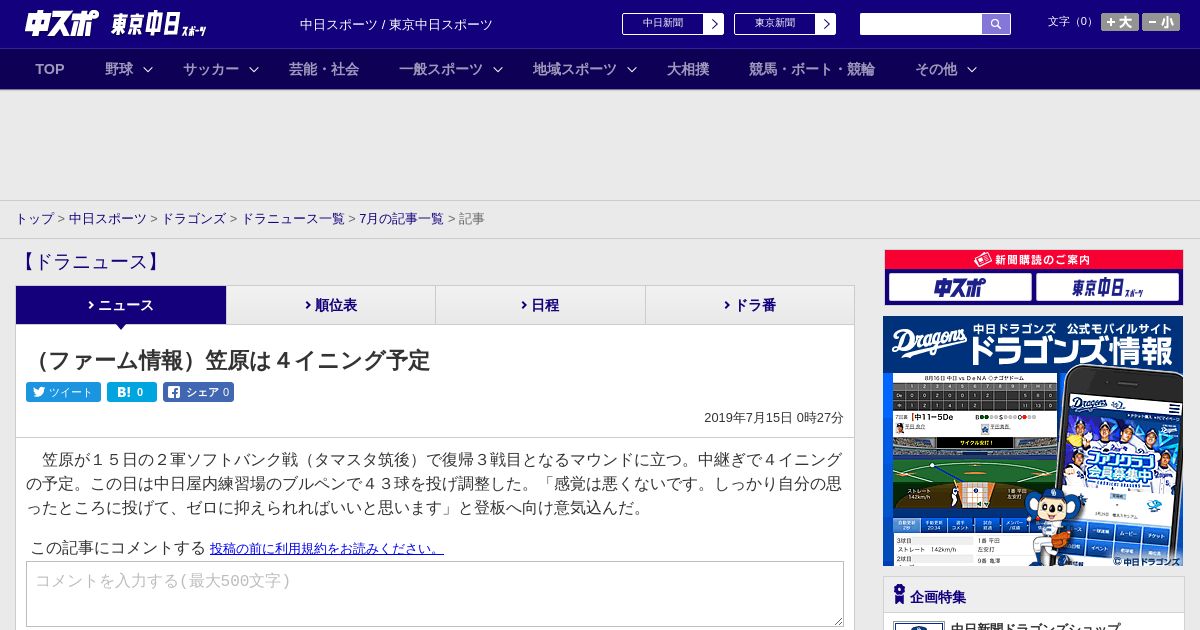1200x630 pixels.
Task: Open 利用規約 link before posting
Action: (x=327, y=549)
